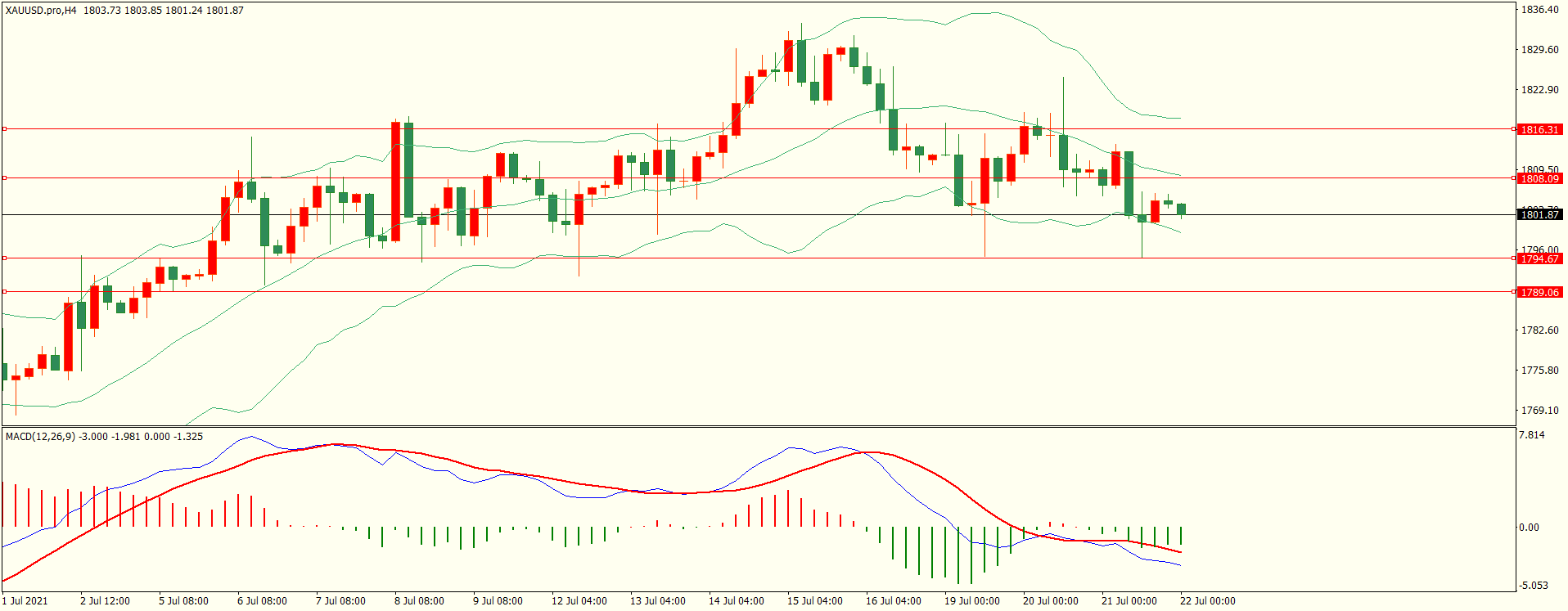Viewport: 1568px width, 611px height.
Task: Click the 1 Jul 2021 date label
Action: [25, 601]
